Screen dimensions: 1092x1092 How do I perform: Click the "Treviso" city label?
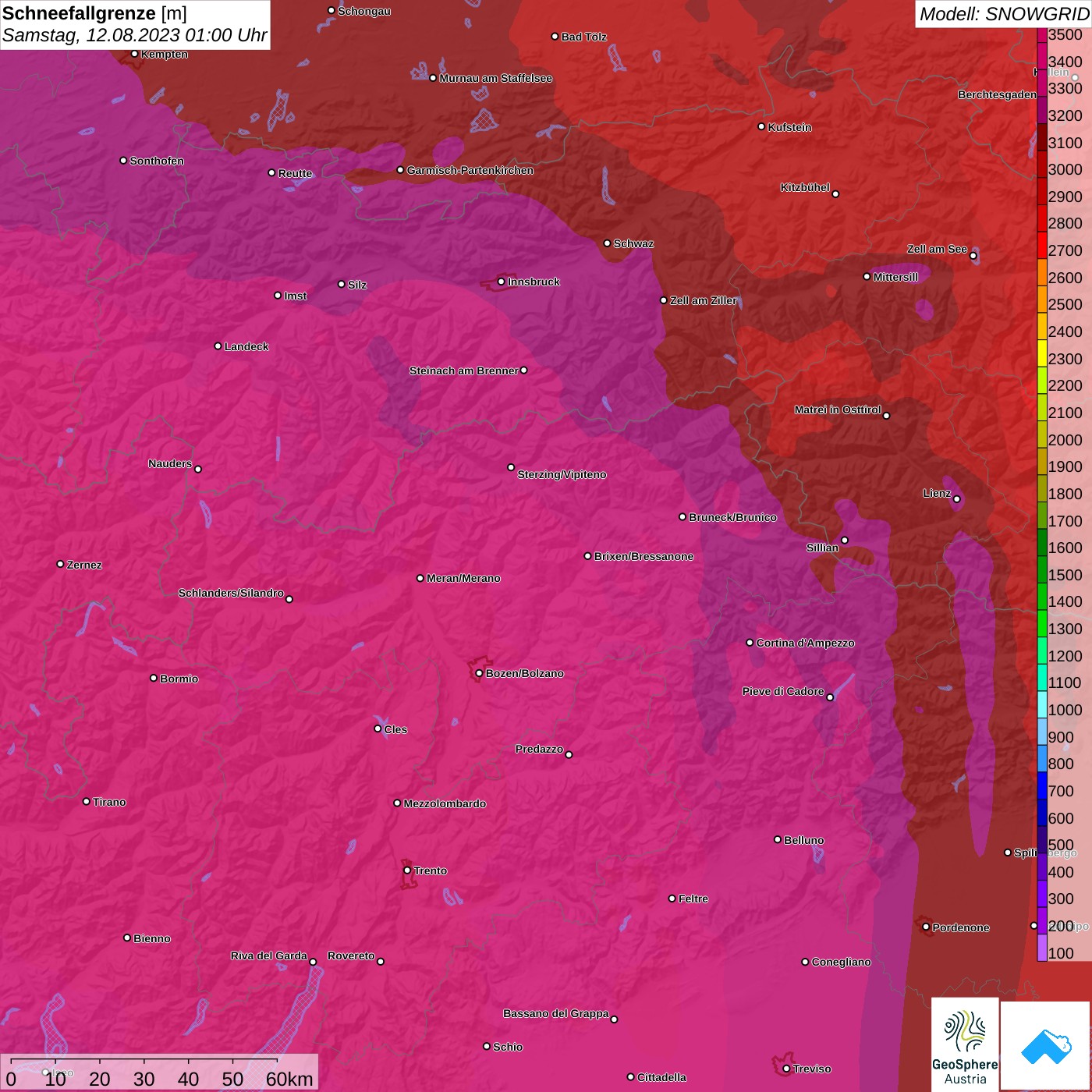812,1069
